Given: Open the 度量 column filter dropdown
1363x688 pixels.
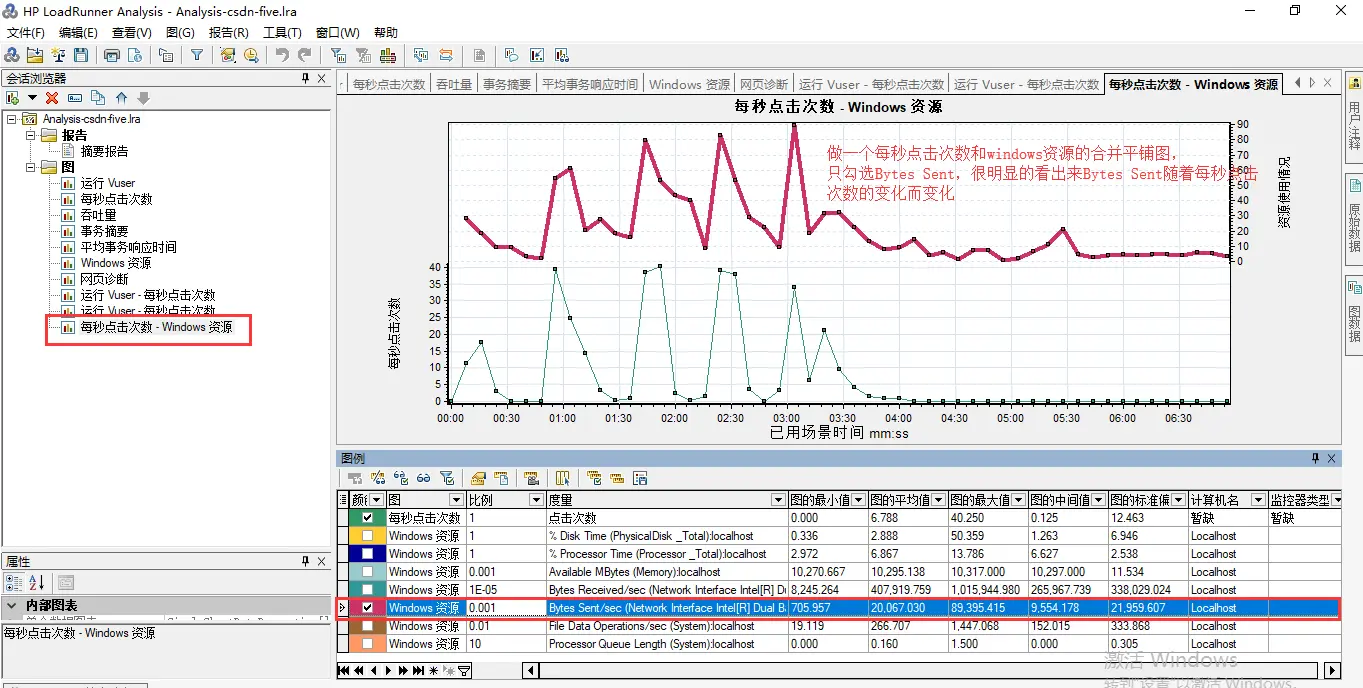Looking at the screenshot, I should [x=777, y=500].
